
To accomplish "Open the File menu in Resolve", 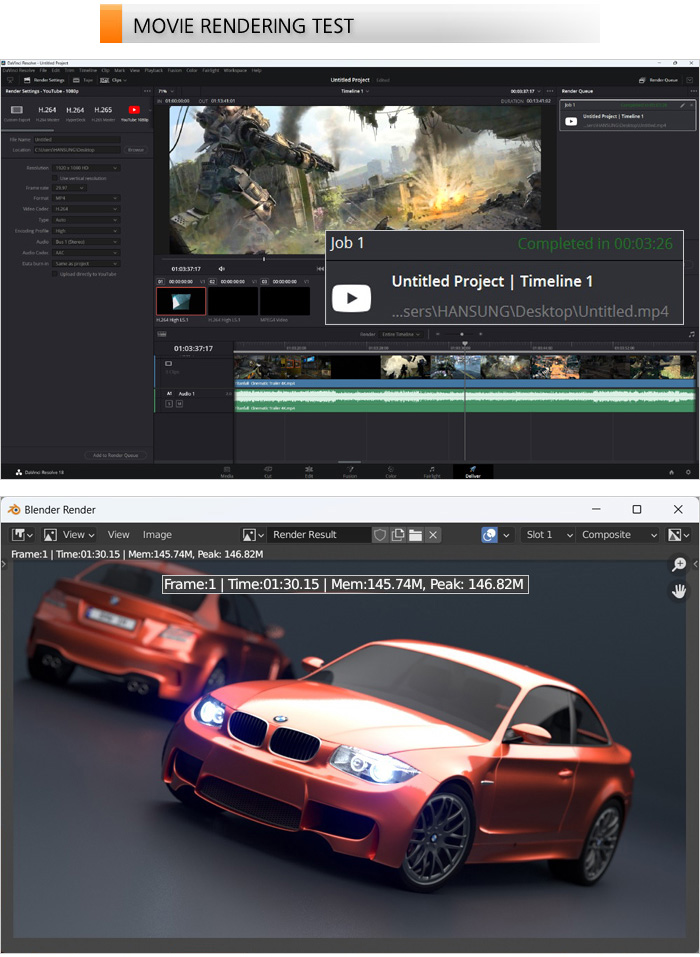I will [x=43, y=70].
